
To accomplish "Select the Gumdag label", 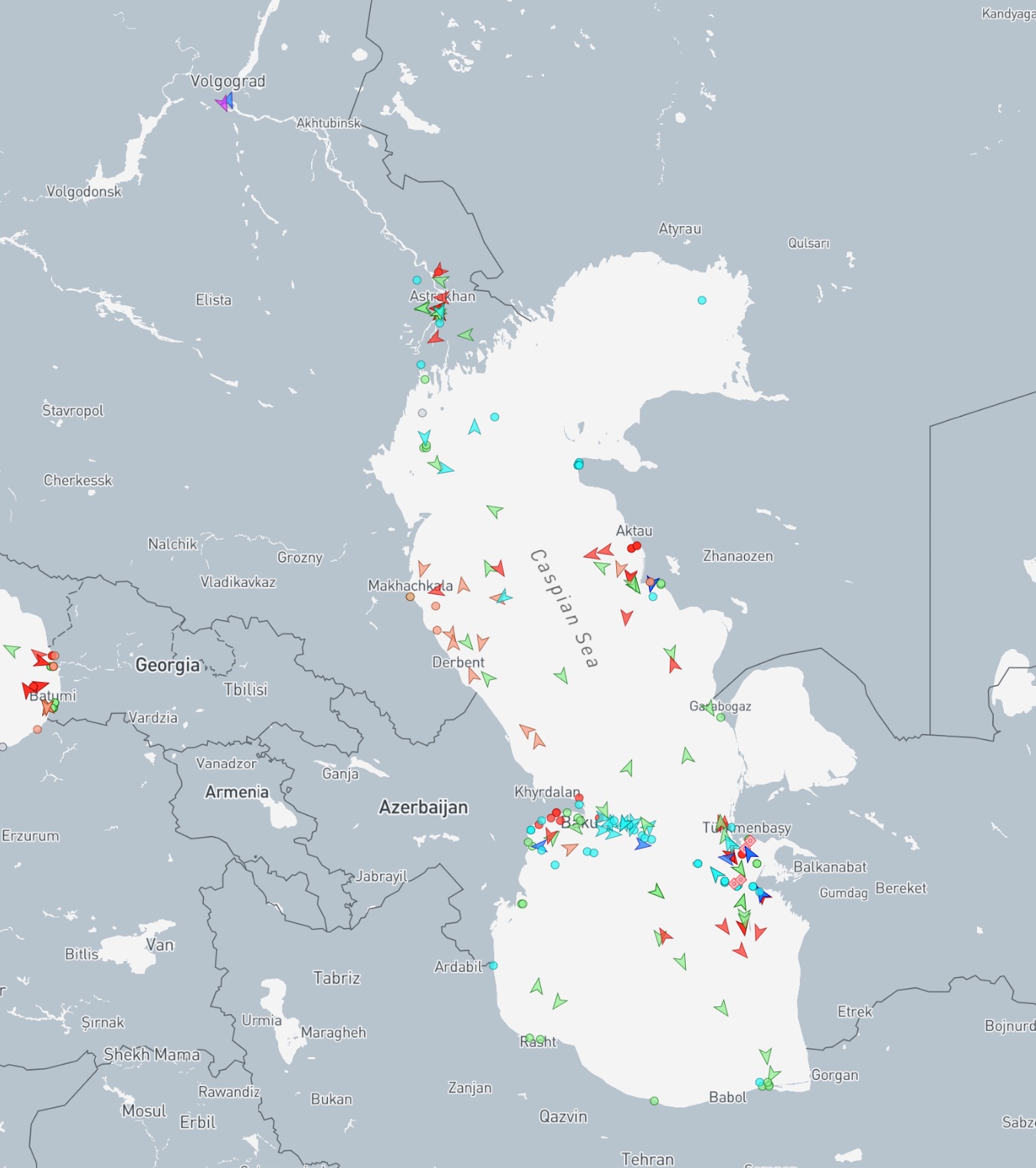I will [844, 893].
